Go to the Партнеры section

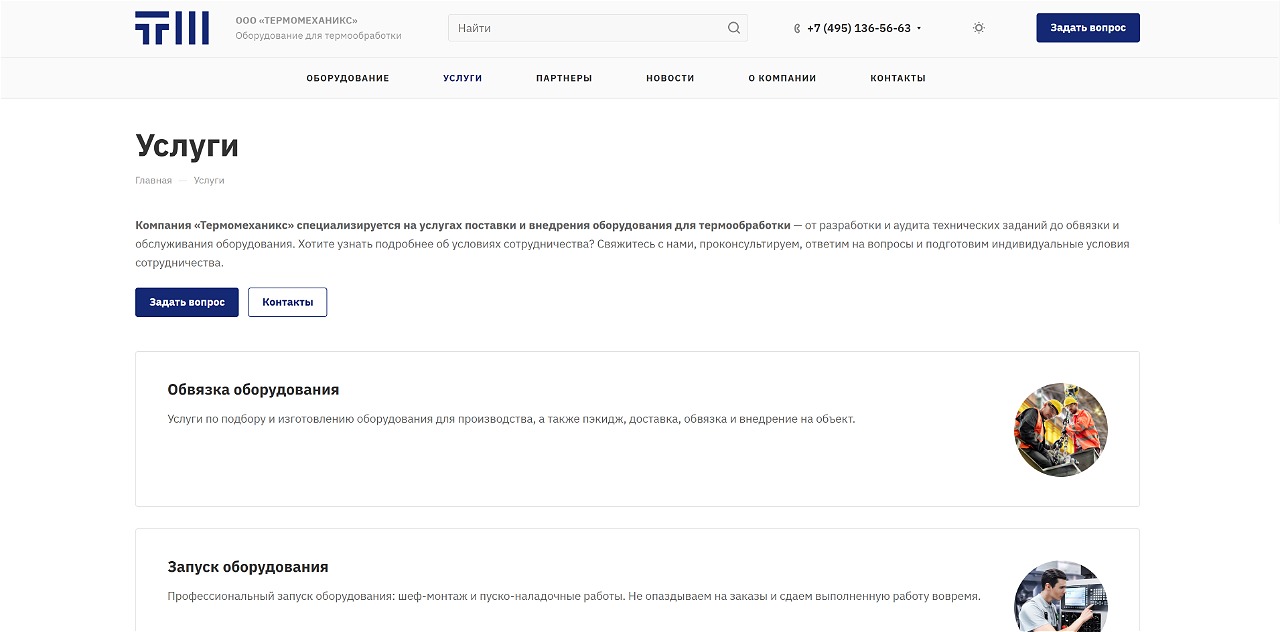pos(564,78)
